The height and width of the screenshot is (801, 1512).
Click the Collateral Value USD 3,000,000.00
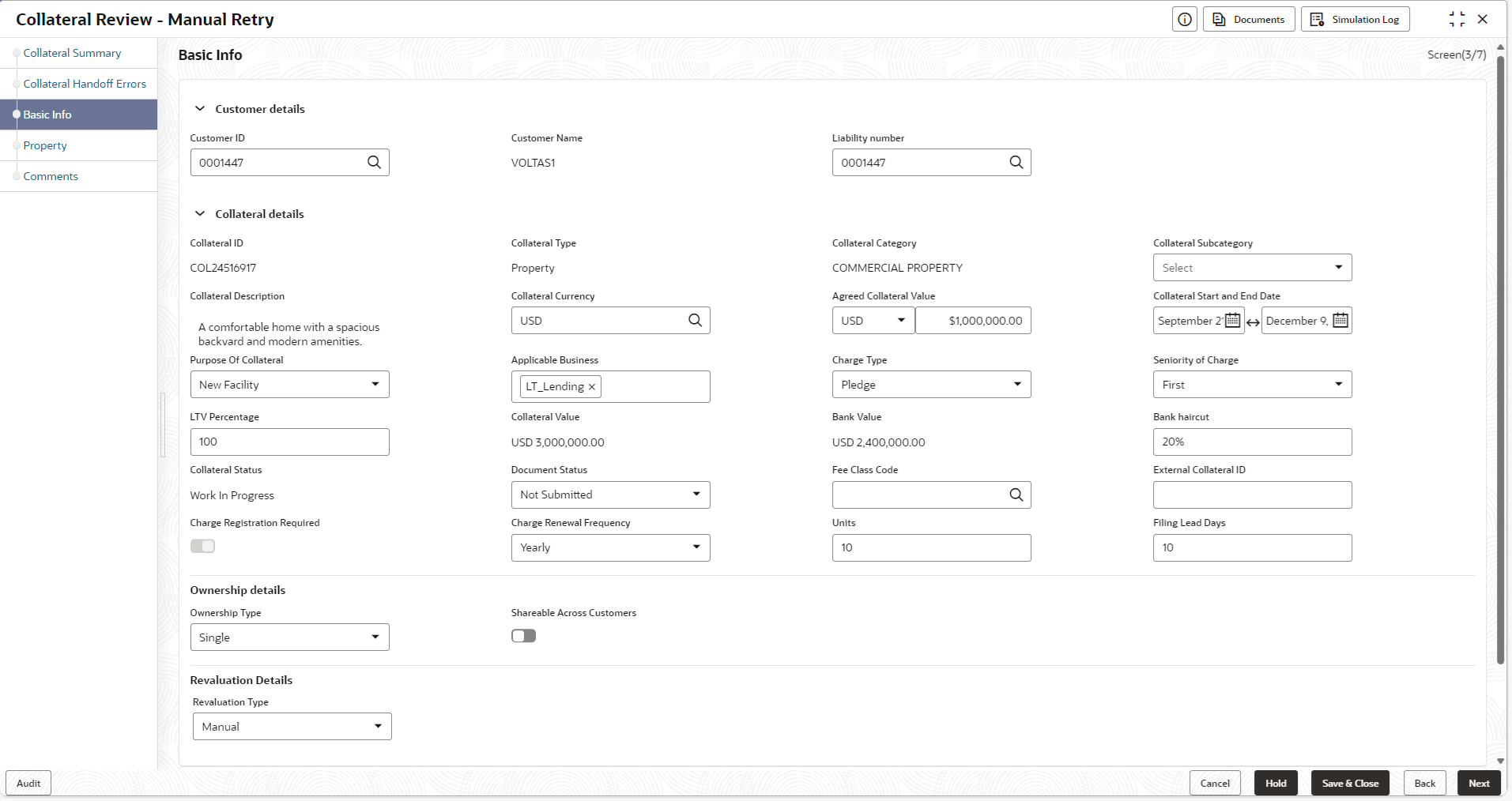[x=557, y=442]
